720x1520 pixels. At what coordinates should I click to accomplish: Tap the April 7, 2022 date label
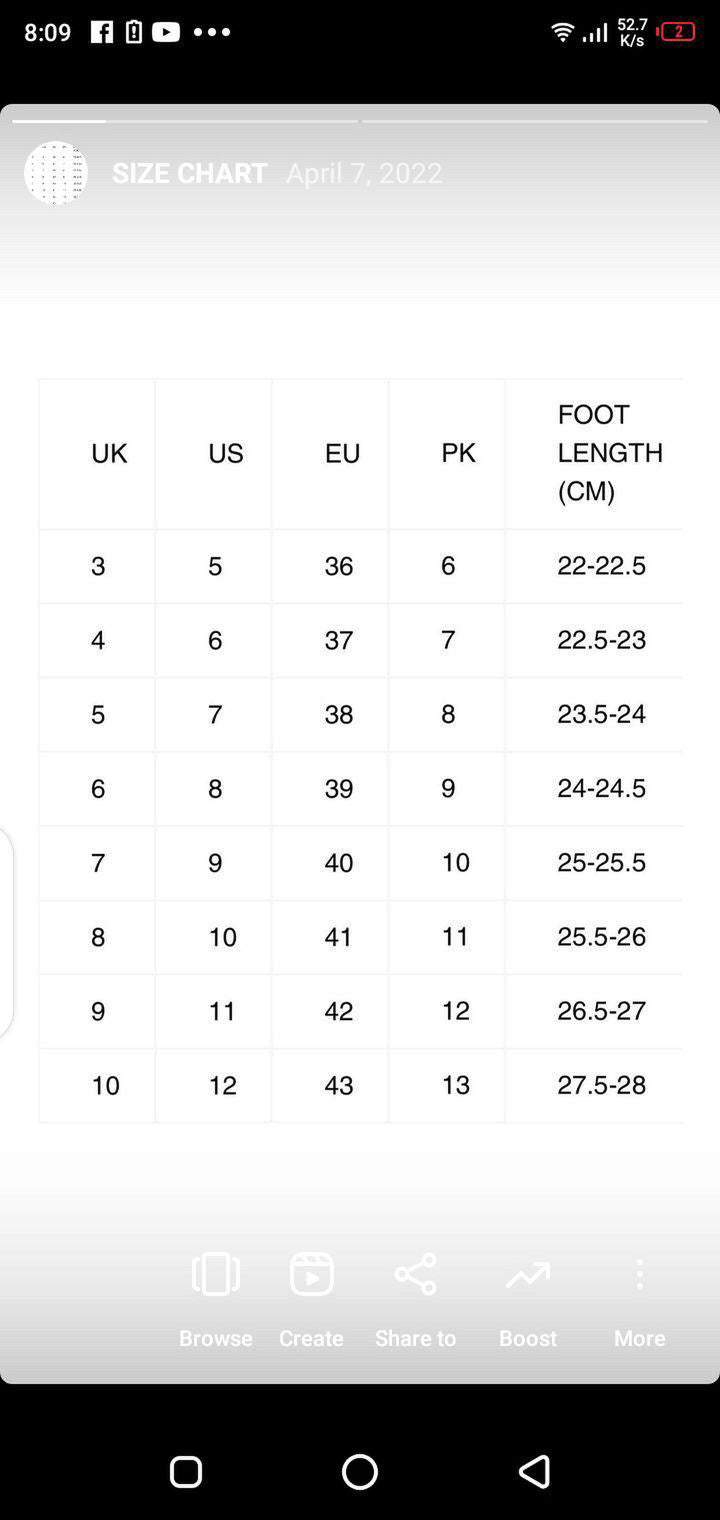[x=364, y=173]
